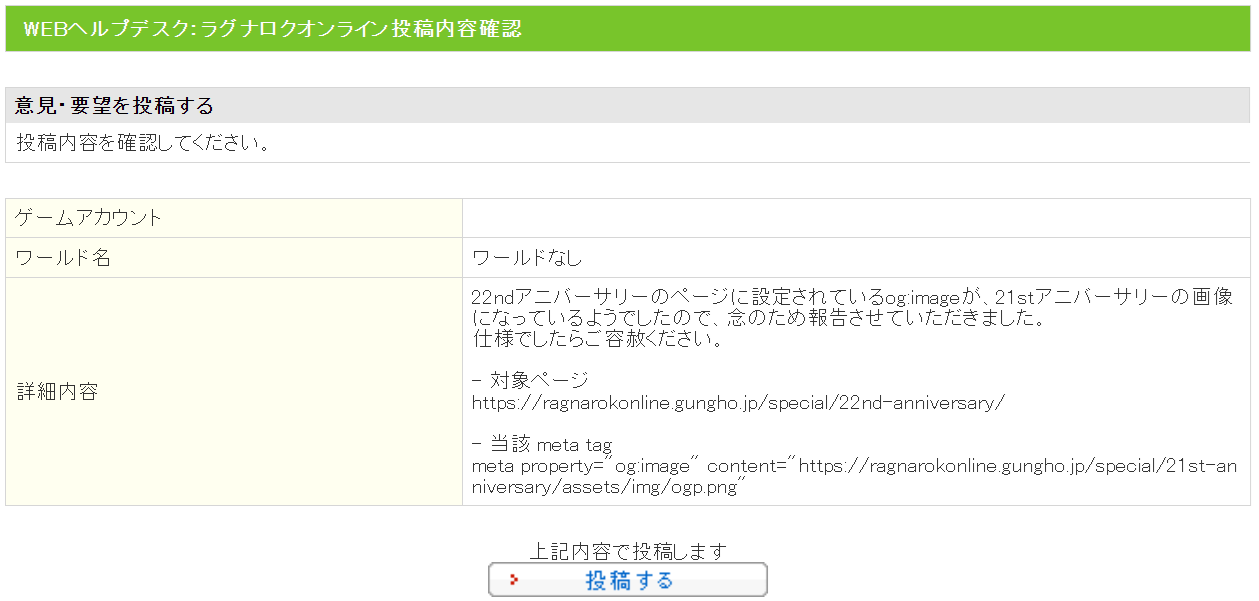
Task: Select the 意見・要望を投稿する section heading
Action: click(115, 106)
